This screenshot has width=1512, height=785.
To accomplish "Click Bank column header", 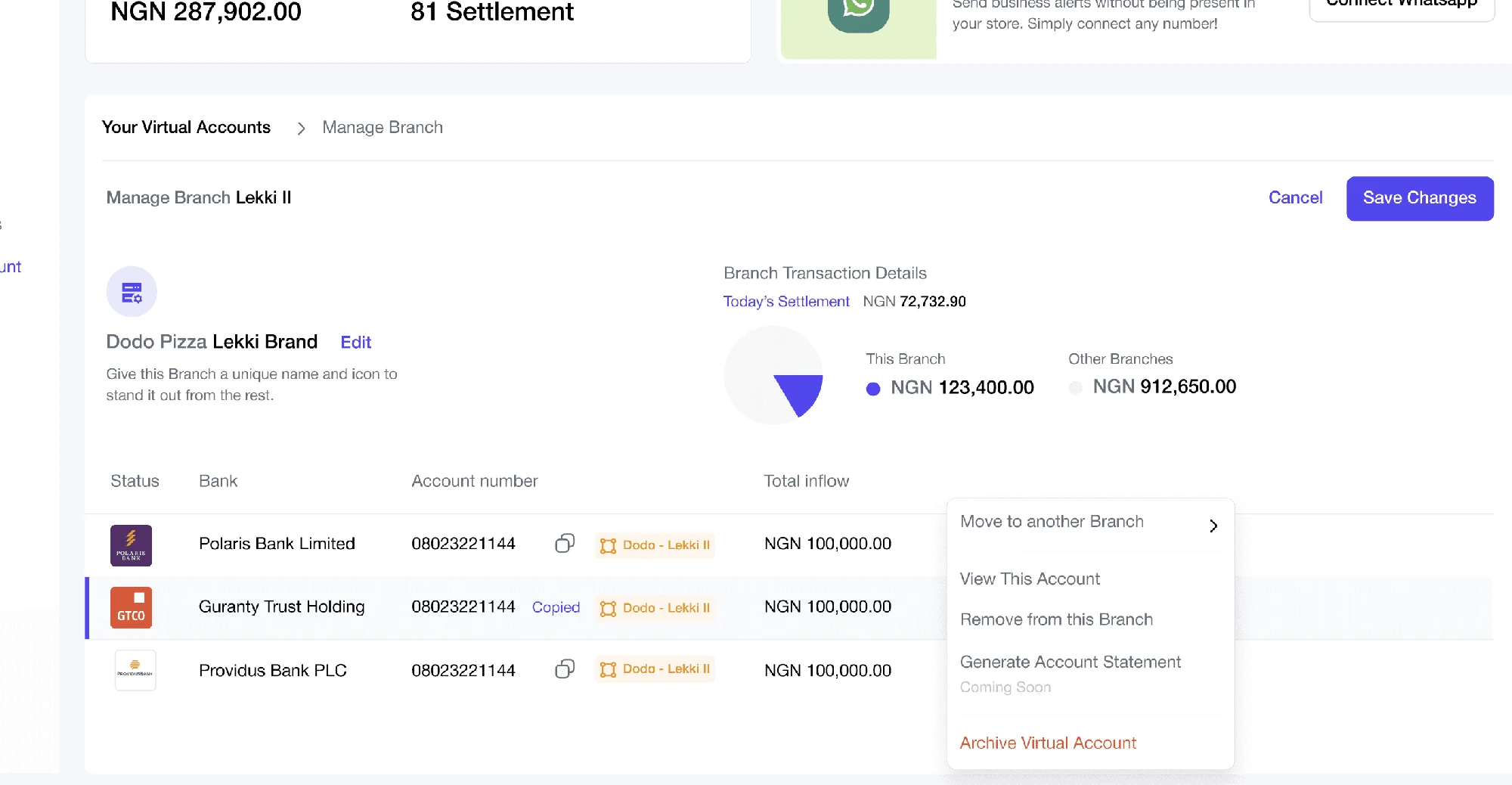I will pyautogui.click(x=218, y=481).
